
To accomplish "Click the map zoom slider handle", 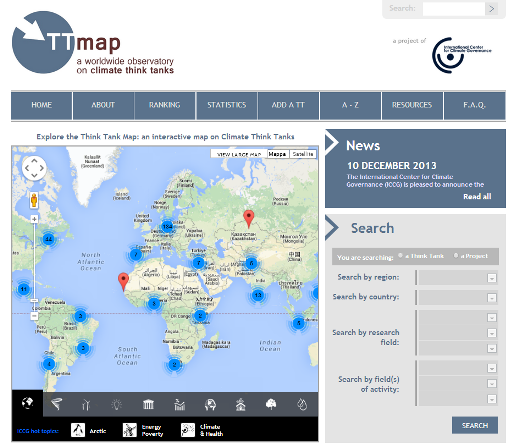I will (34, 301).
